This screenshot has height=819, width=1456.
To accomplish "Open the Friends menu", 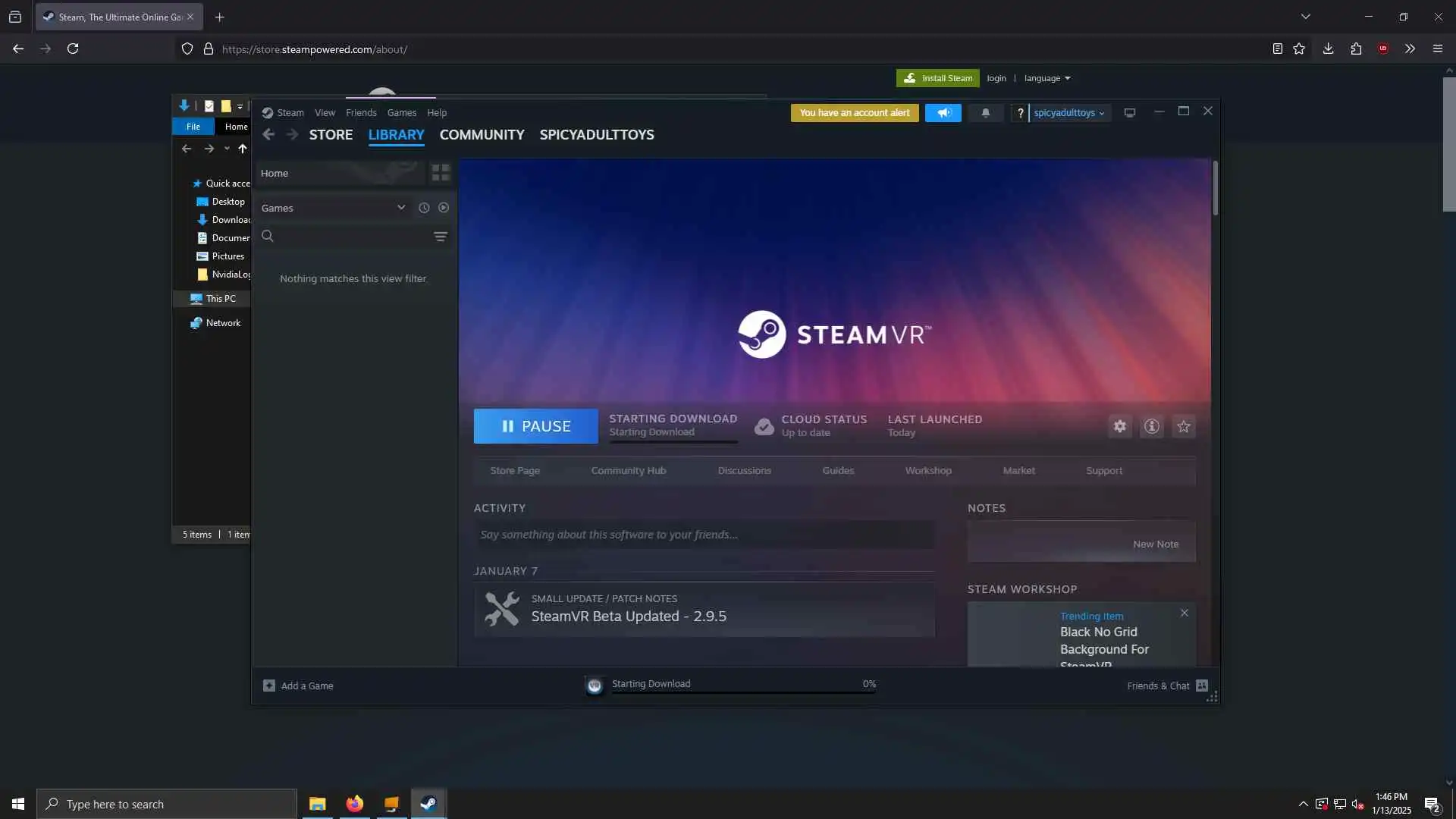I will pyautogui.click(x=361, y=112).
